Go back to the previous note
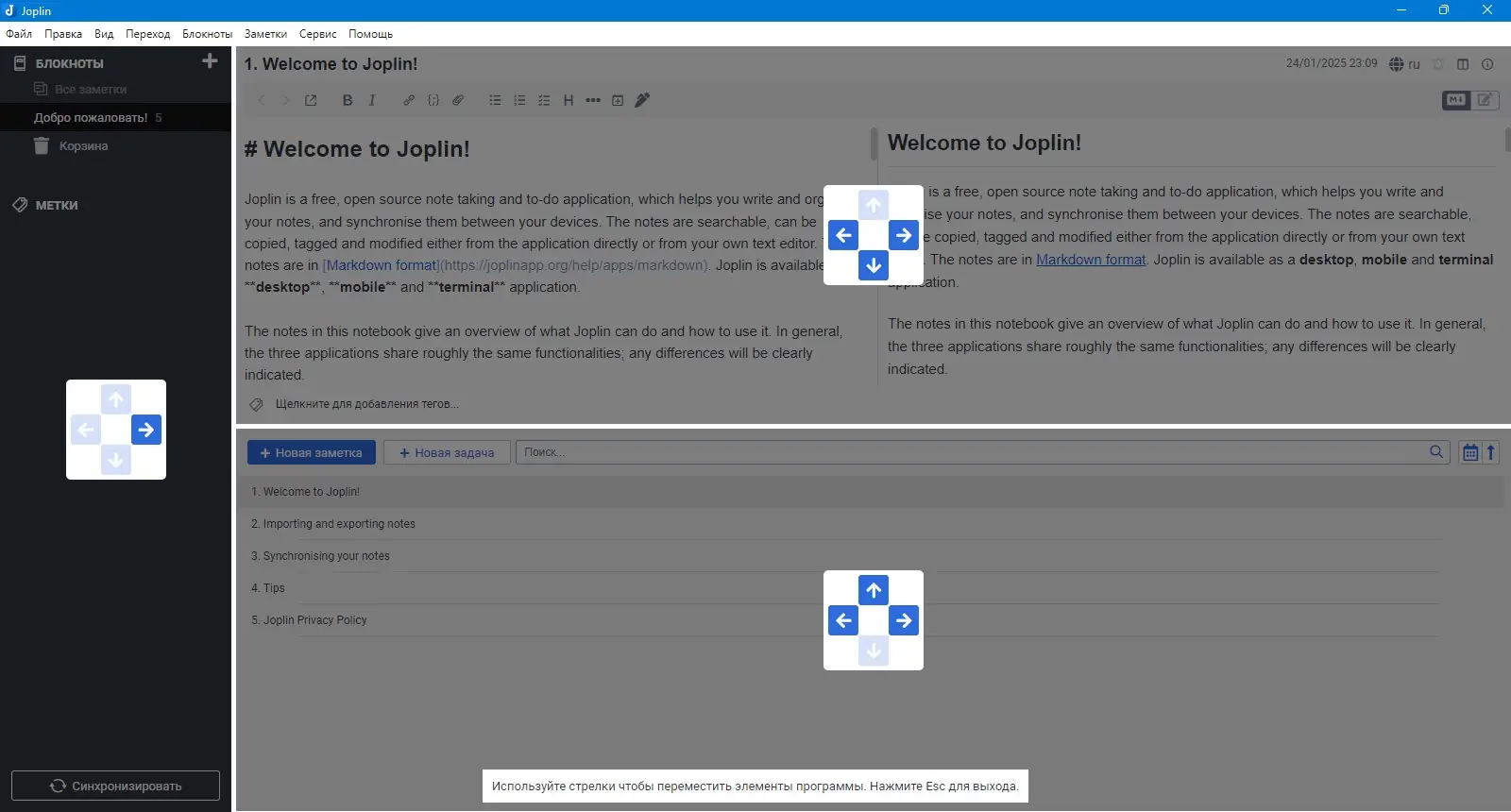Viewport: 1511px width, 812px height. (x=262, y=100)
